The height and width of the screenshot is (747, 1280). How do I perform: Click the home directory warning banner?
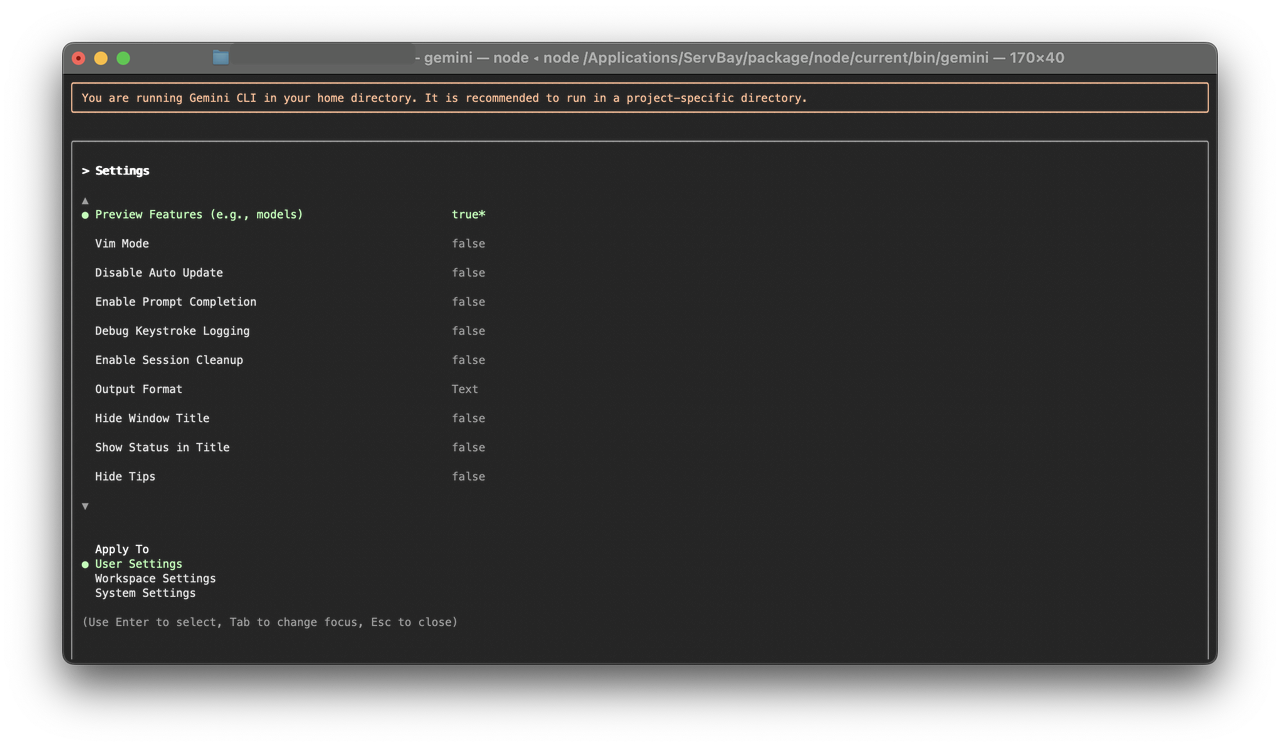[x=443, y=97]
